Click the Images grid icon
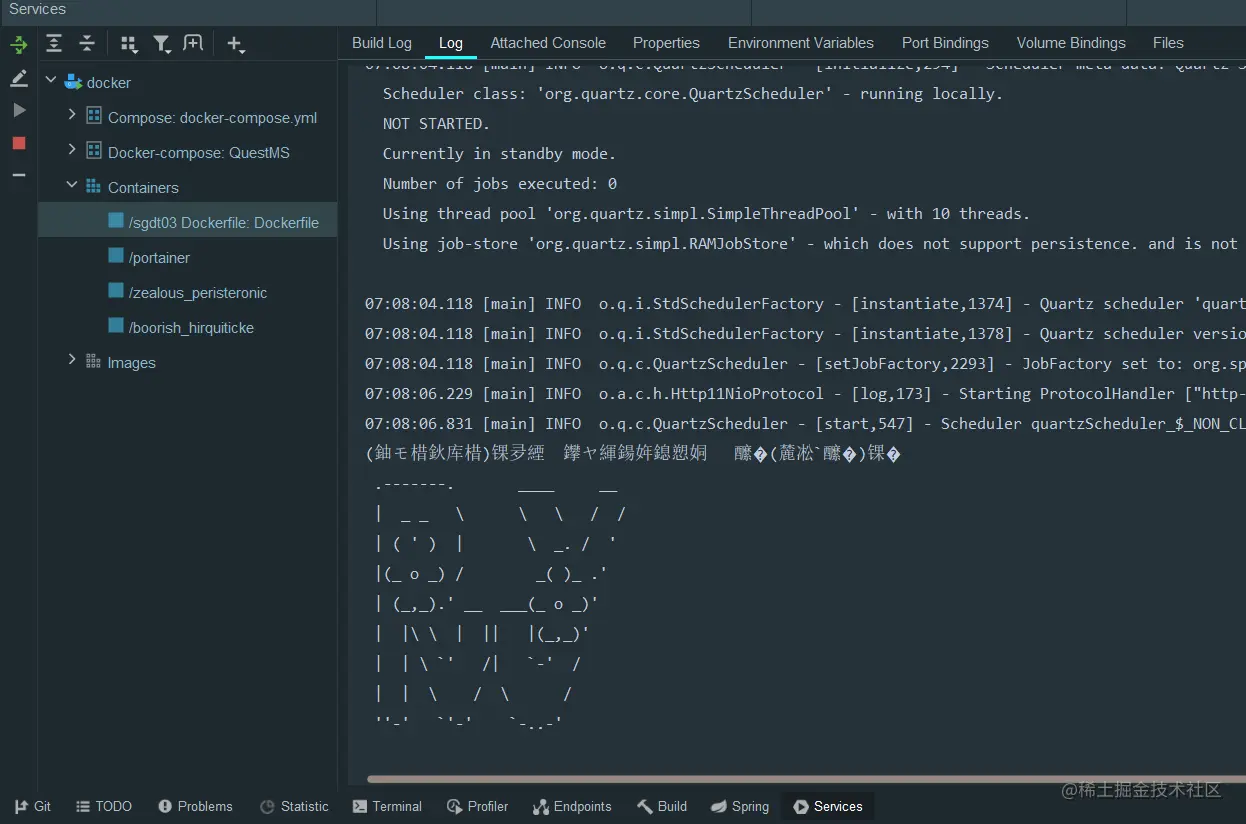Viewport: 1246px width, 824px height. click(x=93, y=362)
